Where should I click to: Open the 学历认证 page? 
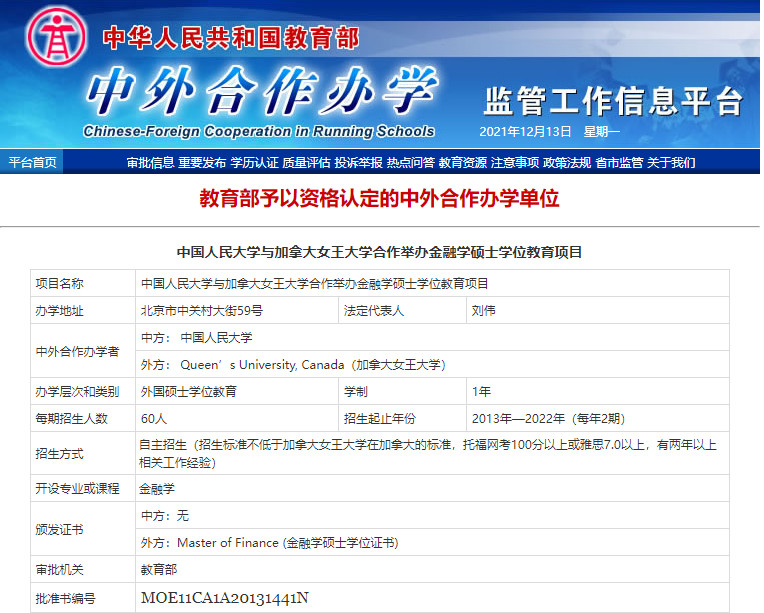tap(254, 162)
